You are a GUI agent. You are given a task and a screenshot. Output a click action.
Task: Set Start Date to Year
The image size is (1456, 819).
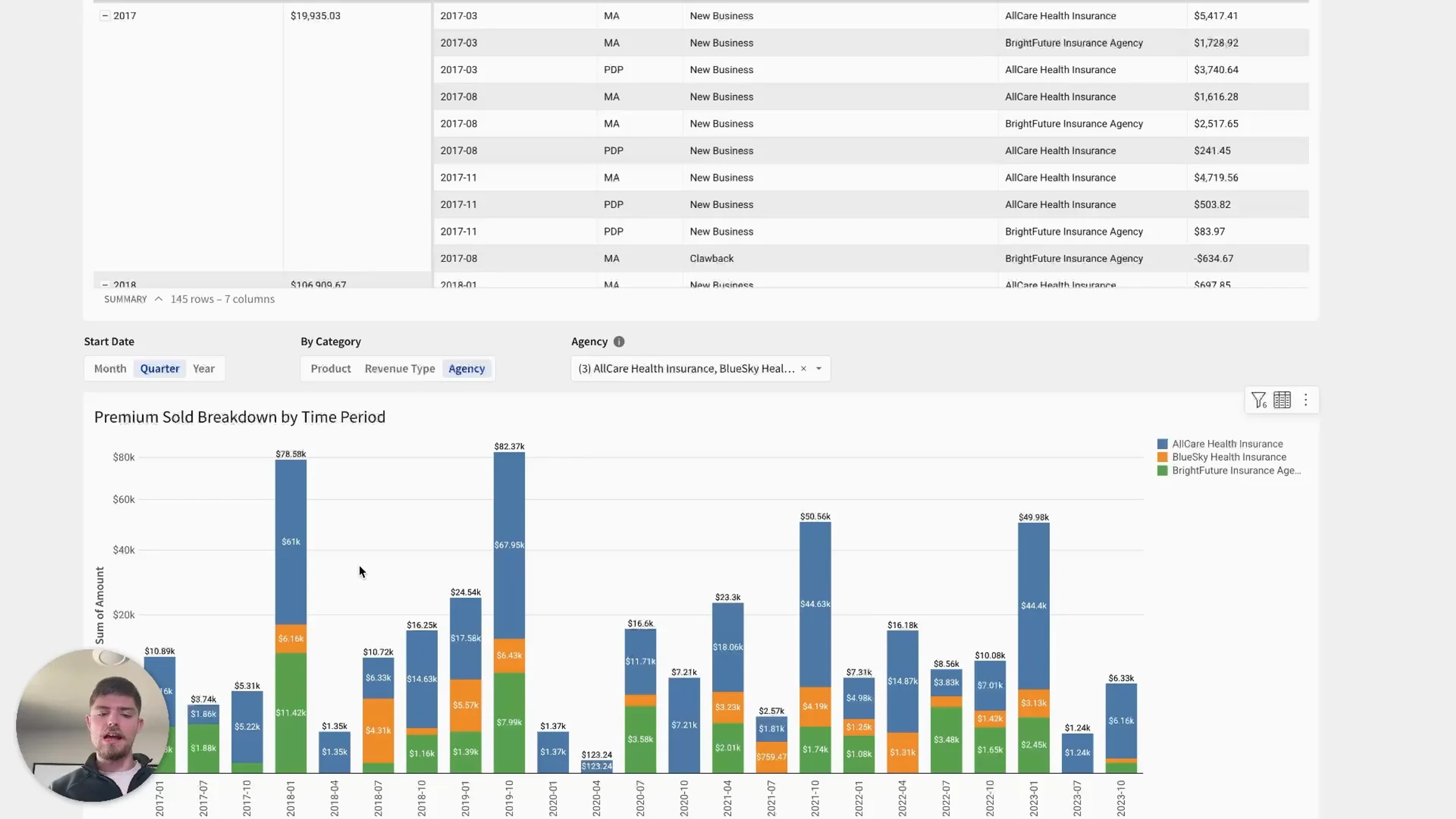204,369
